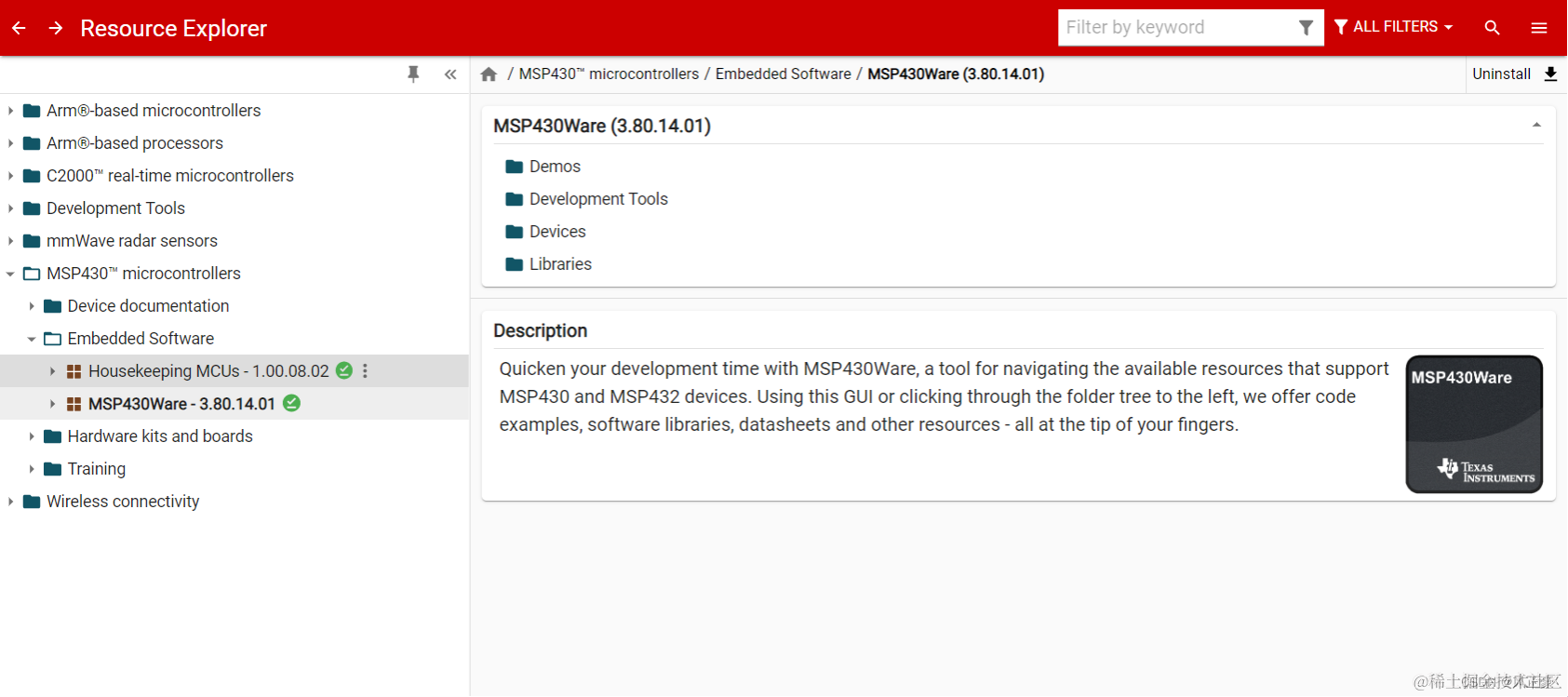Screen dimensions: 1568x697
Task: Select mmWave radar sensors row
Action: tap(235, 241)
